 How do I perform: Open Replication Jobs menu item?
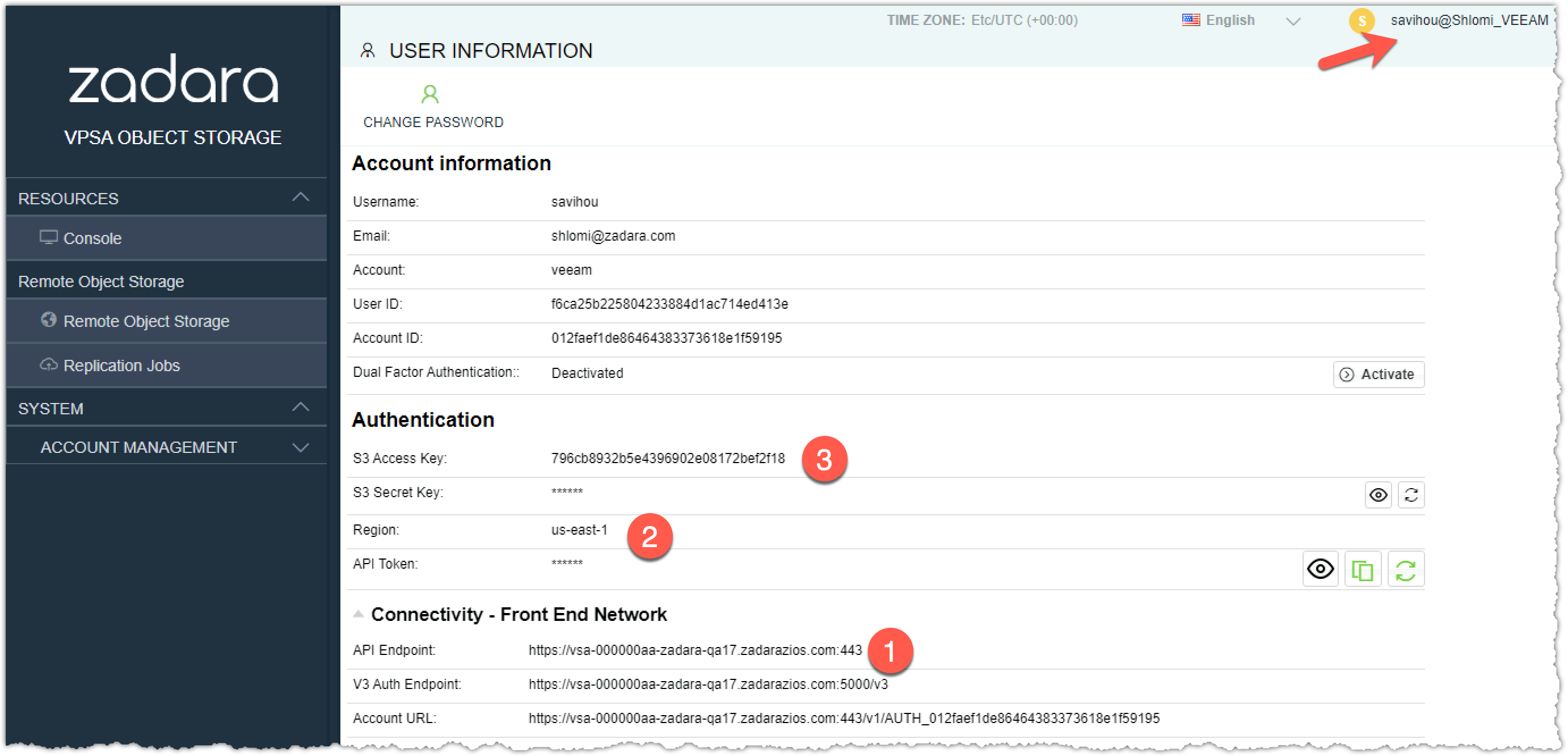pyautogui.click(x=167, y=366)
